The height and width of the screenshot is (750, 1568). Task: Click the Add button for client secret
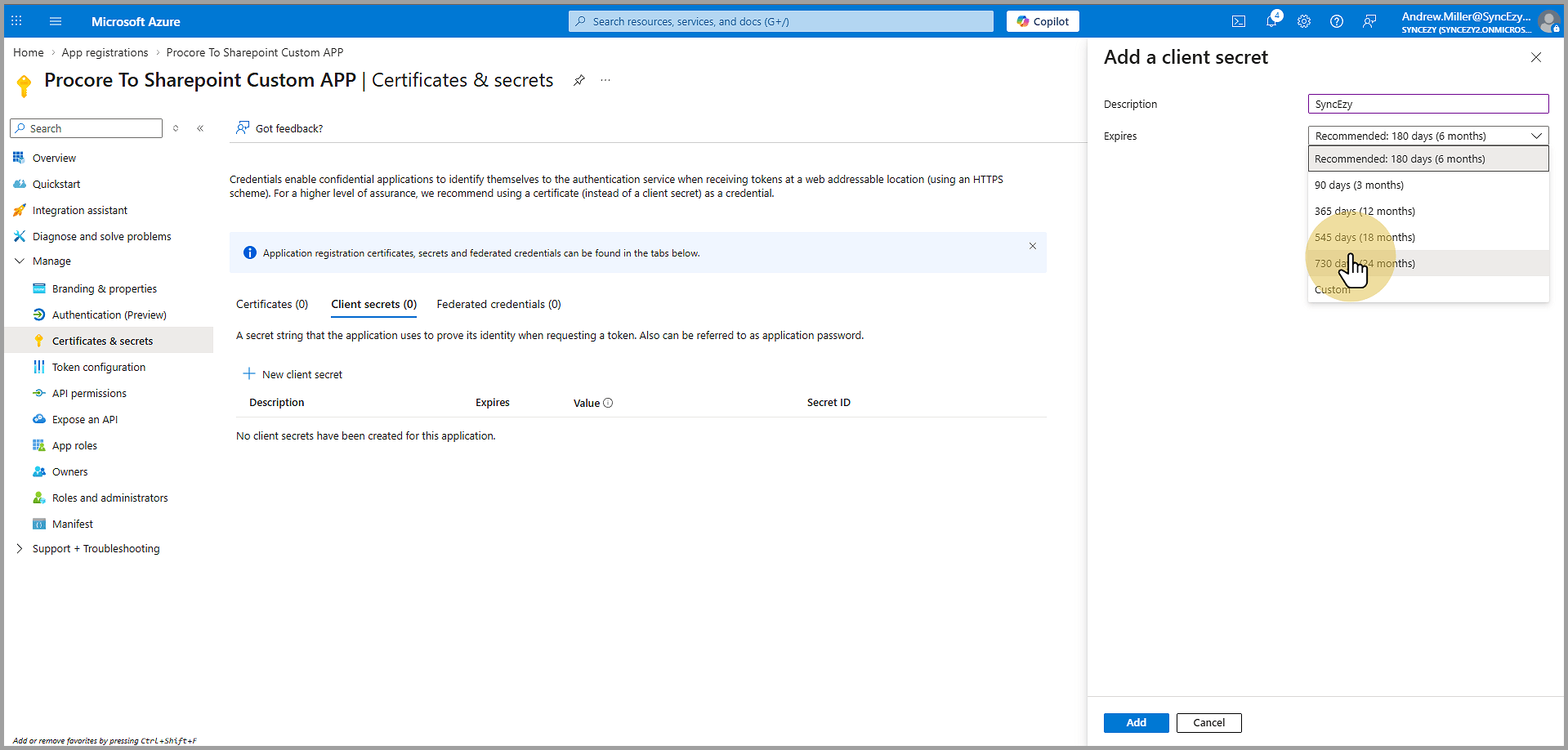pyautogui.click(x=1136, y=723)
